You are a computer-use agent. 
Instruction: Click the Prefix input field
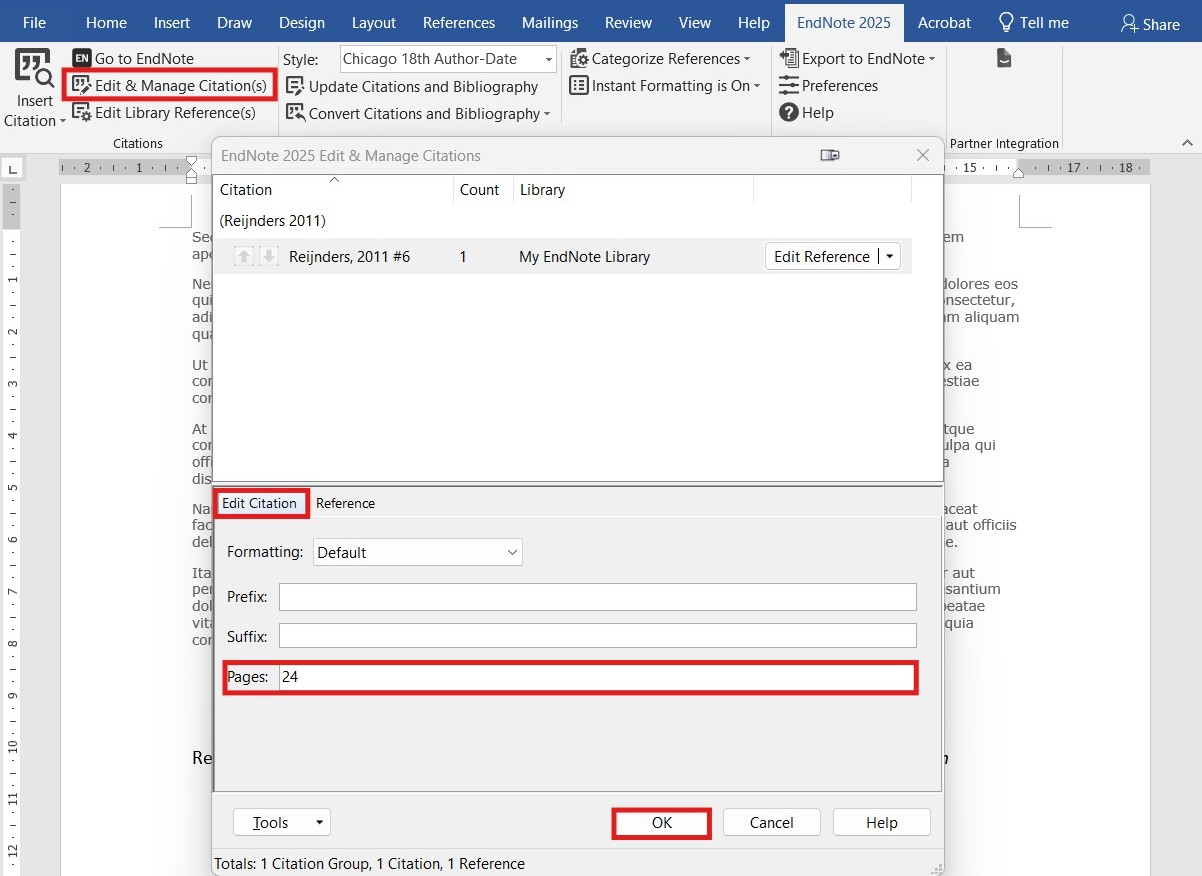point(598,597)
